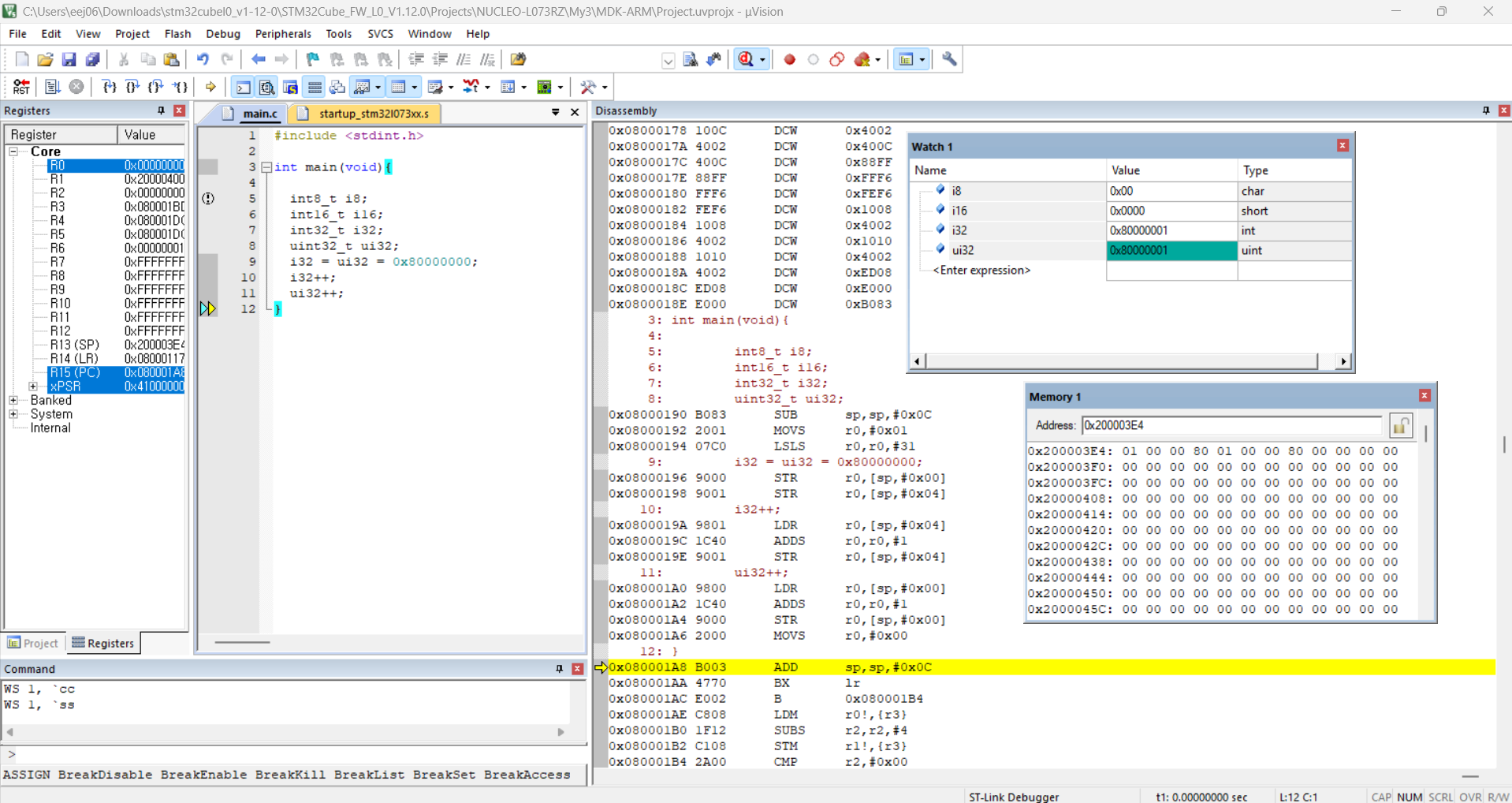The height and width of the screenshot is (803, 1512).
Task: Collapse the Core register group
Action: pyautogui.click(x=13, y=151)
